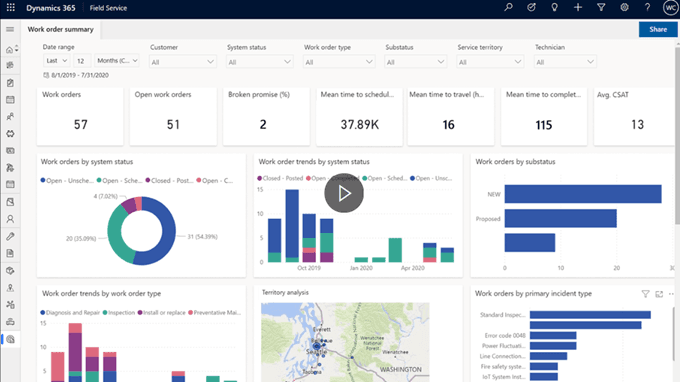Open search with the magnifier icon
The width and height of the screenshot is (680, 382).
508,7
